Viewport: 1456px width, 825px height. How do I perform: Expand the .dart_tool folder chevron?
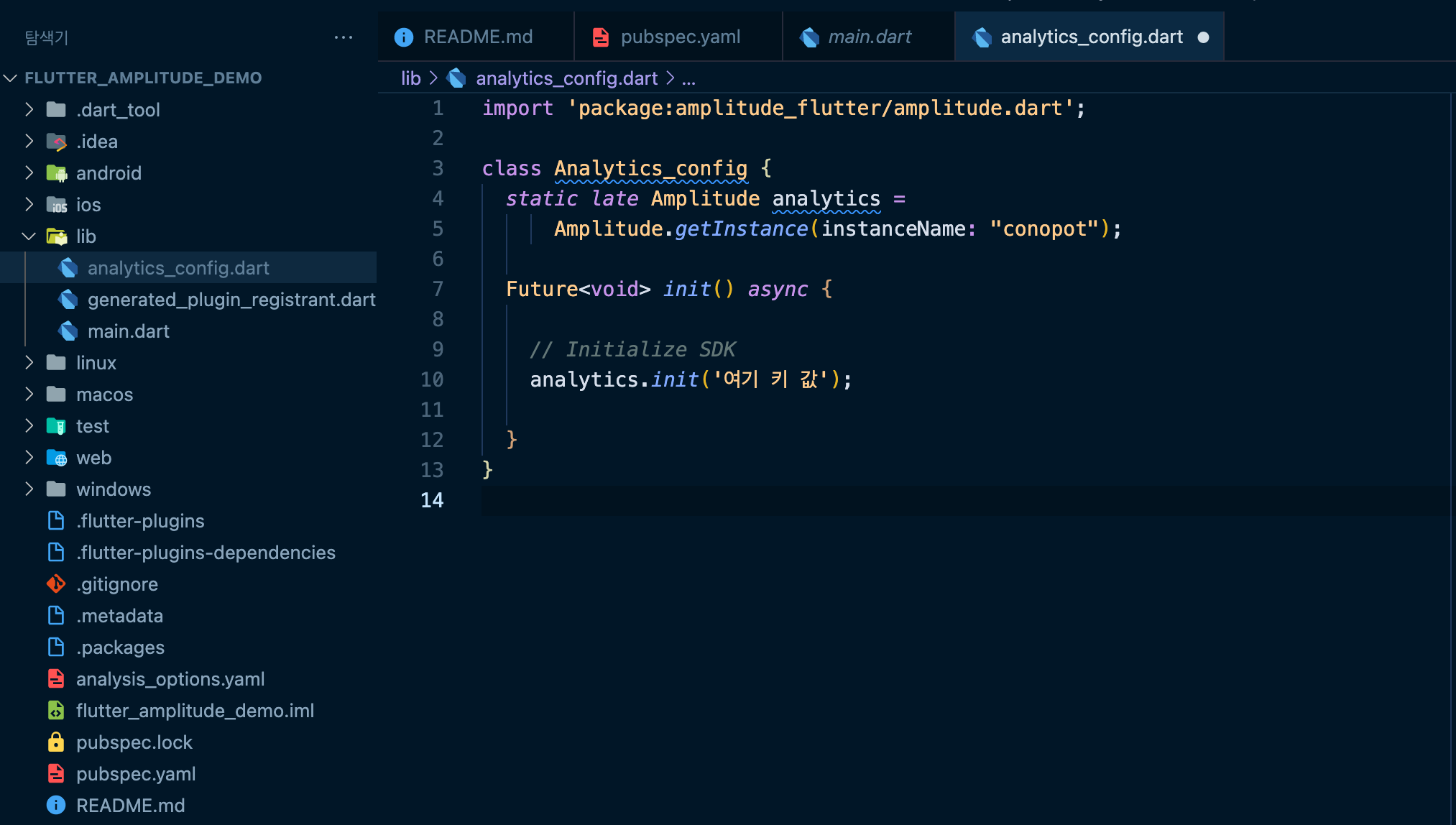(29, 110)
